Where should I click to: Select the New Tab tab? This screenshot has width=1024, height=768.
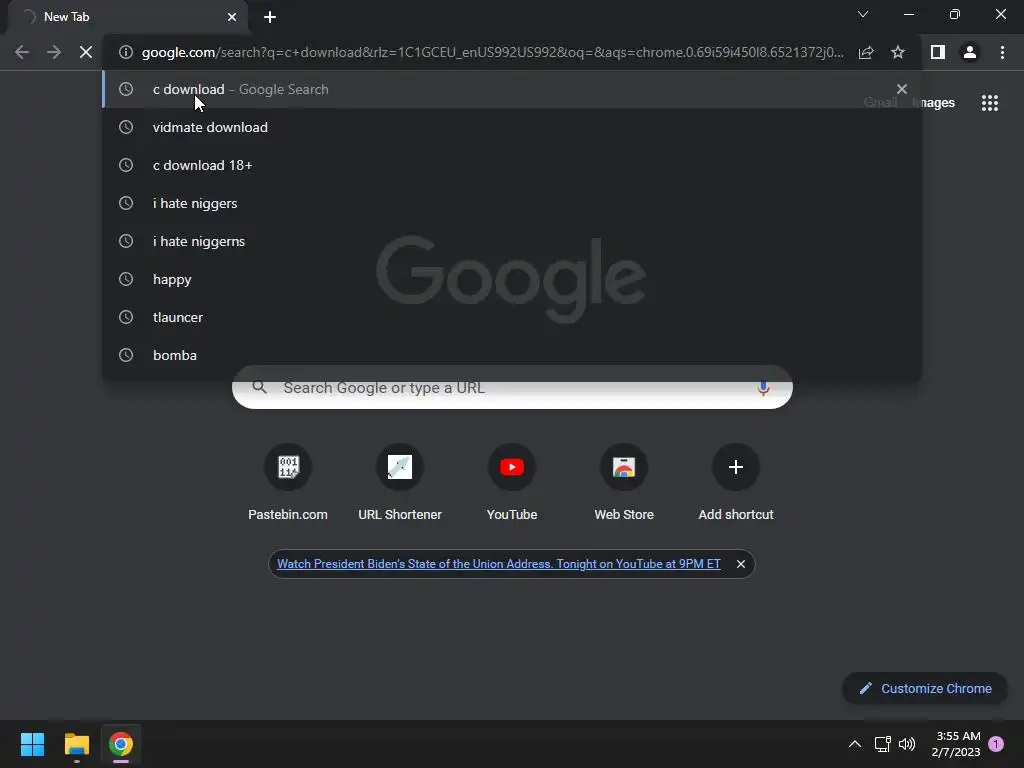pos(127,17)
